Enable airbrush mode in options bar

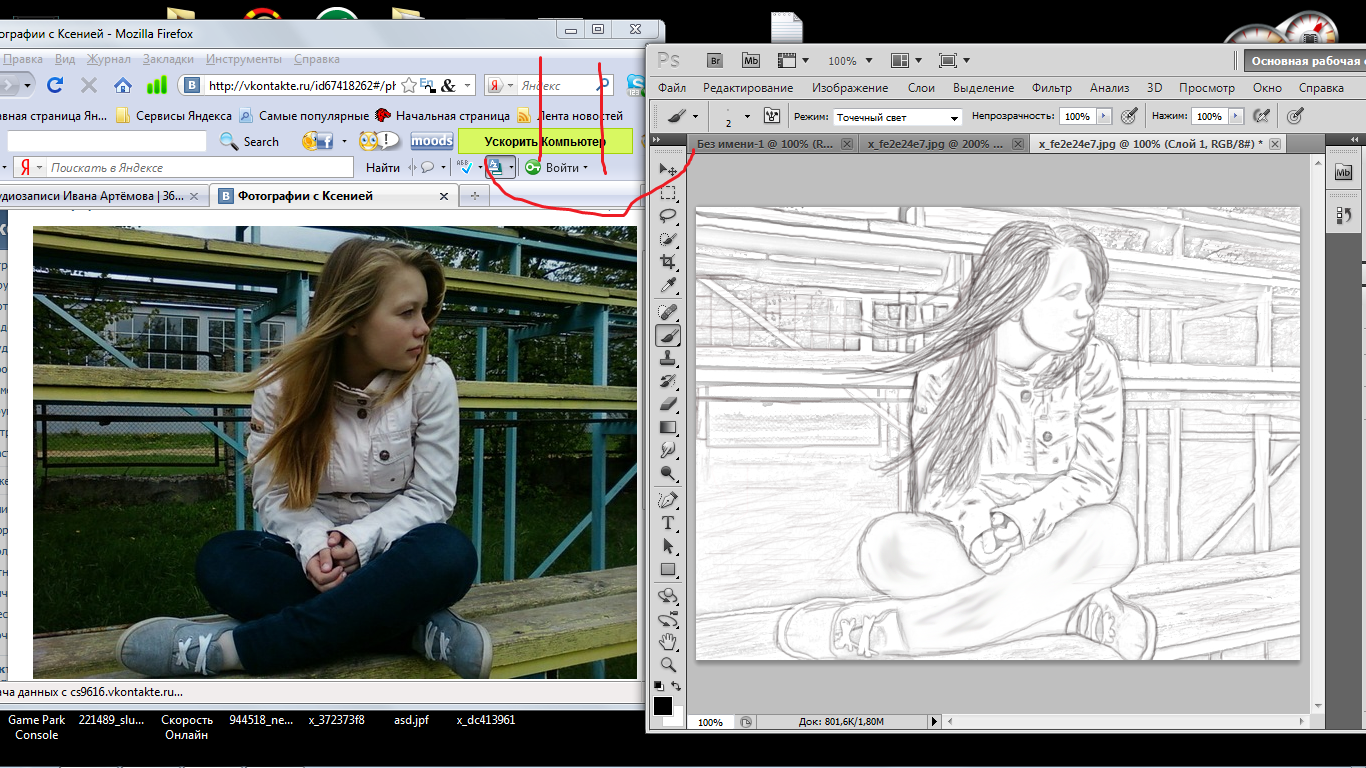tap(1261, 116)
